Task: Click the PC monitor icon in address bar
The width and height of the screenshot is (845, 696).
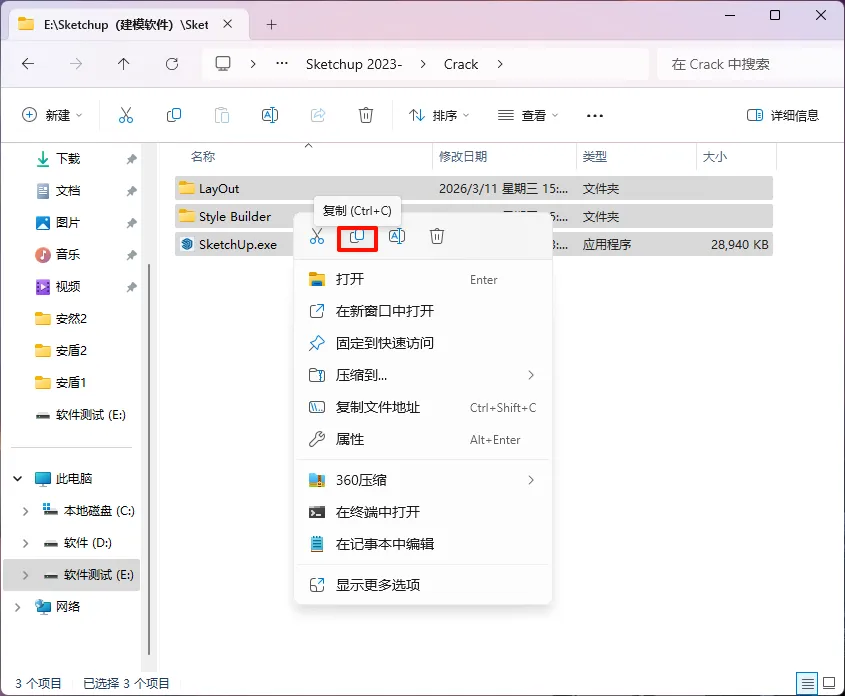Action: (x=223, y=64)
